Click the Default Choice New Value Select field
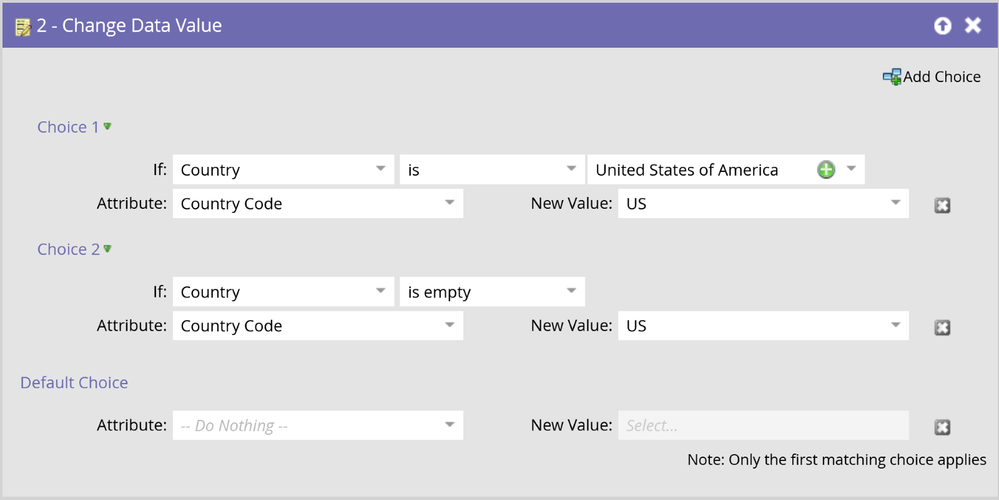The width and height of the screenshot is (999, 500). [763, 426]
